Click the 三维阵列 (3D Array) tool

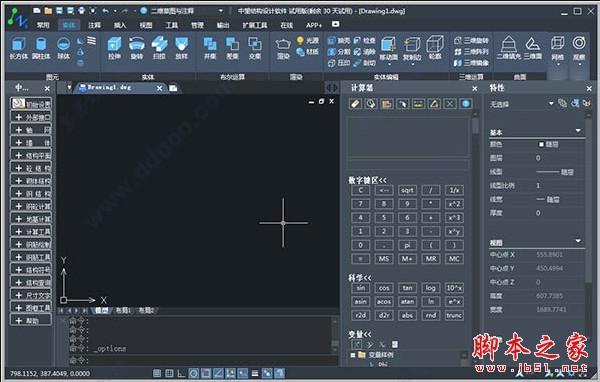point(471,51)
